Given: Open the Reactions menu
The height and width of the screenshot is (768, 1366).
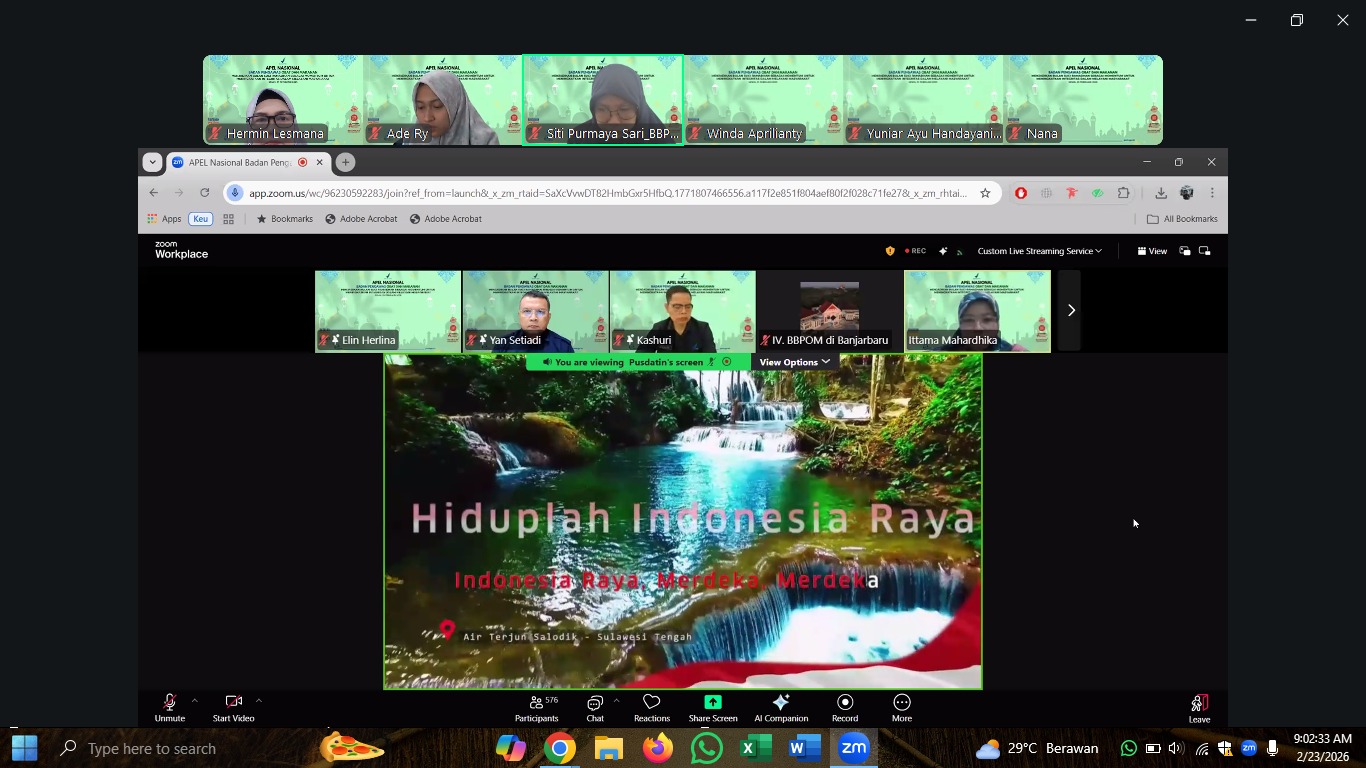Looking at the screenshot, I should pos(651,707).
